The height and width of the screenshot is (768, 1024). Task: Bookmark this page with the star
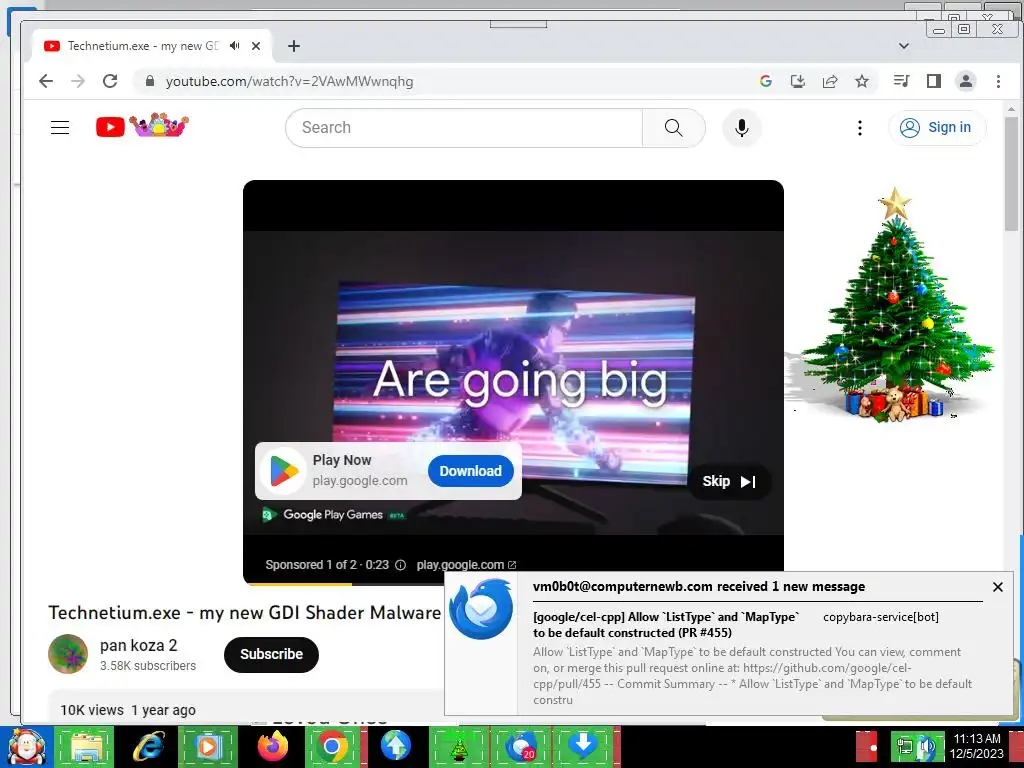tap(862, 81)
